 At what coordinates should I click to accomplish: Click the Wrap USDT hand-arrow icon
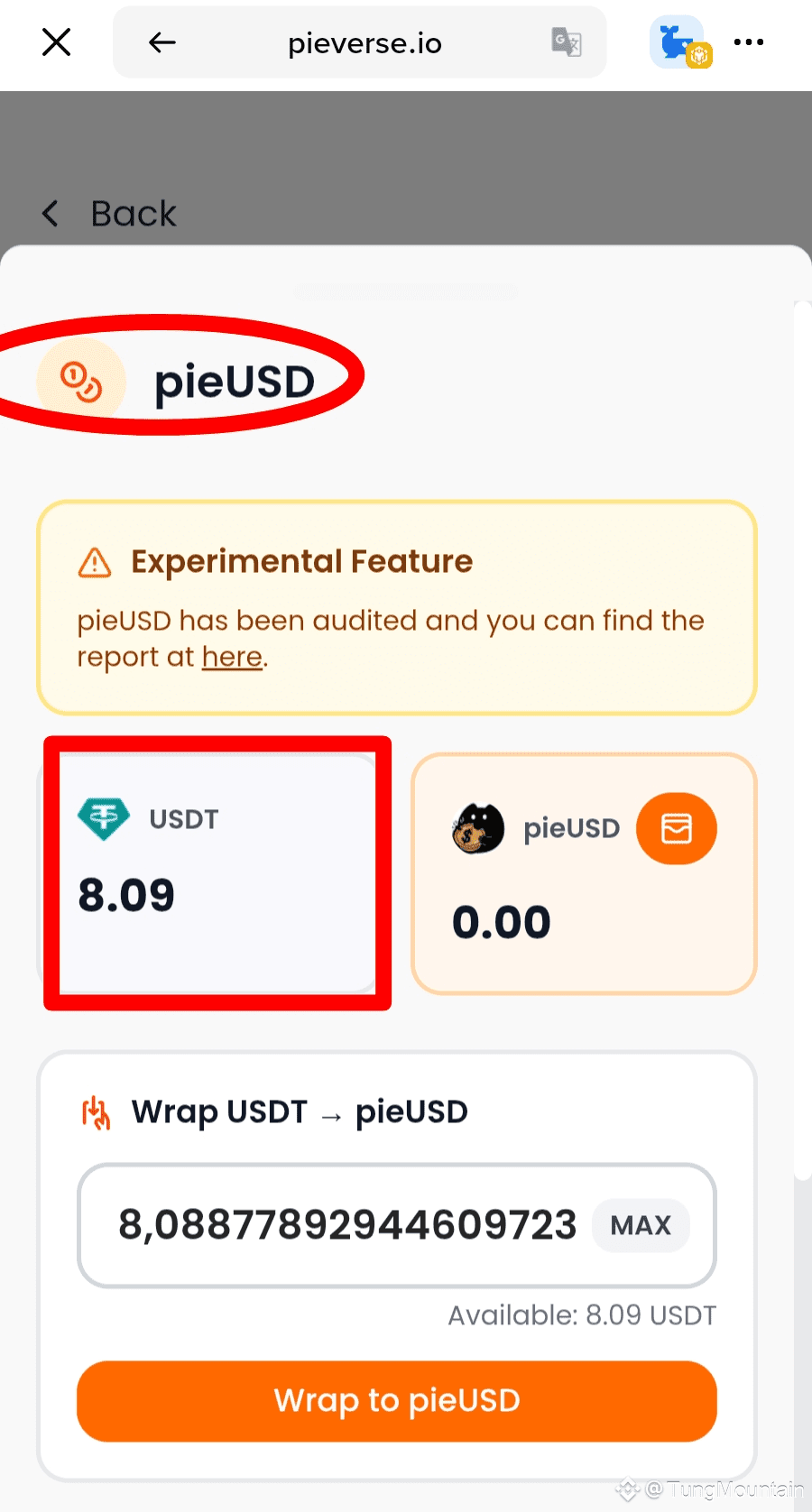[x=97, y=1112]
